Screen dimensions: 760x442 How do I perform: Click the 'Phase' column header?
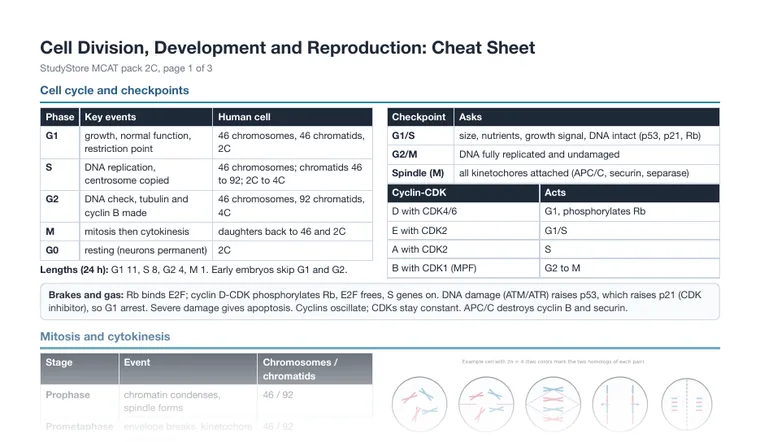coord(60,117)
